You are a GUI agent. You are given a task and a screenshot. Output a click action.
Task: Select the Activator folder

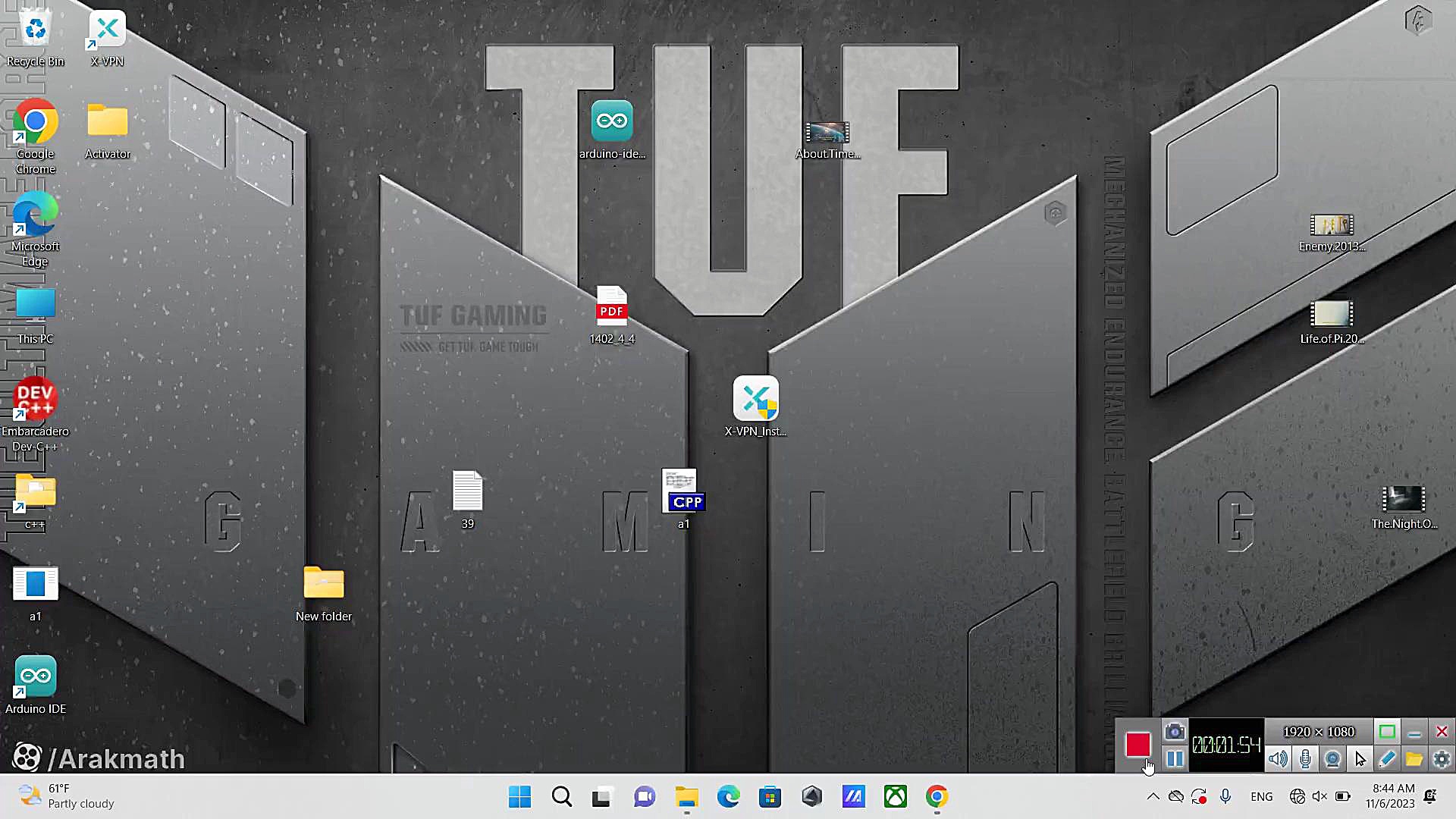(108, 130)
